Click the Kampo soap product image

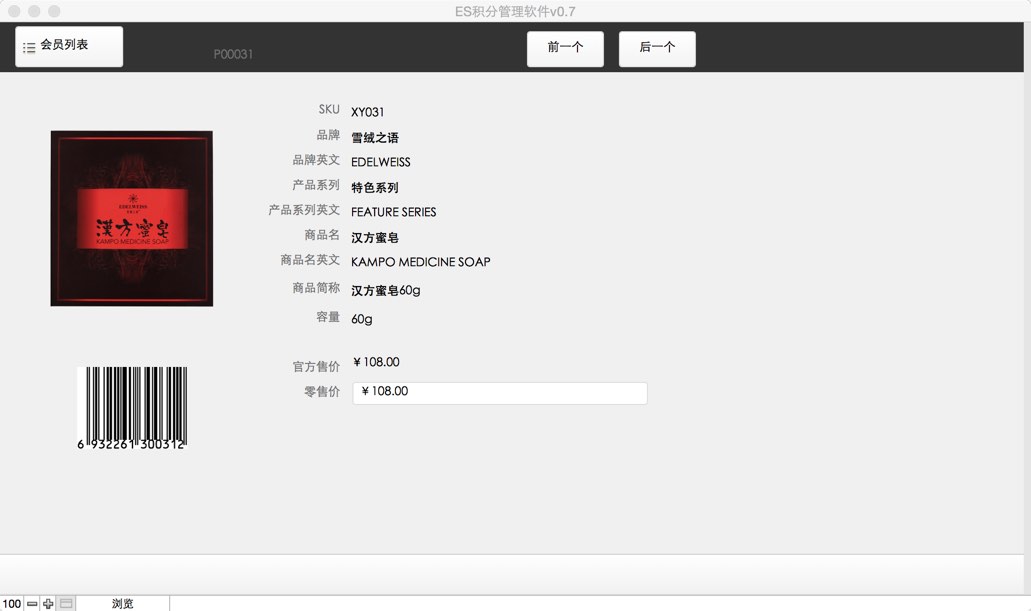(132, 218)
